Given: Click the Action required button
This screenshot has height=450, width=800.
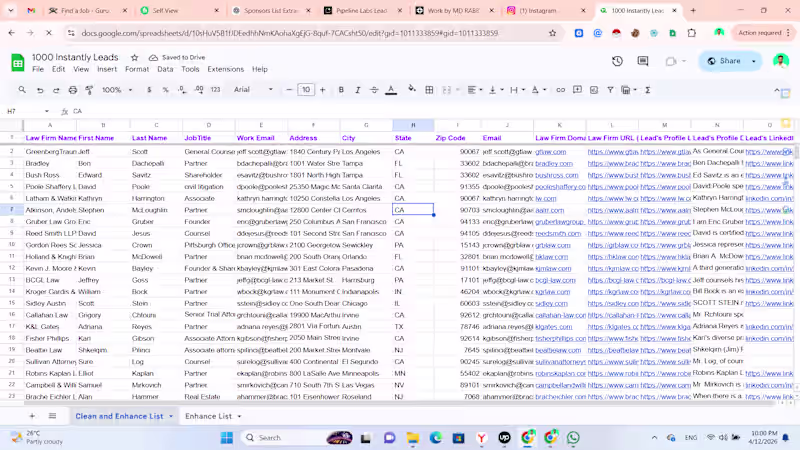Looking at the screenshot, I should [x=764, y=33].
